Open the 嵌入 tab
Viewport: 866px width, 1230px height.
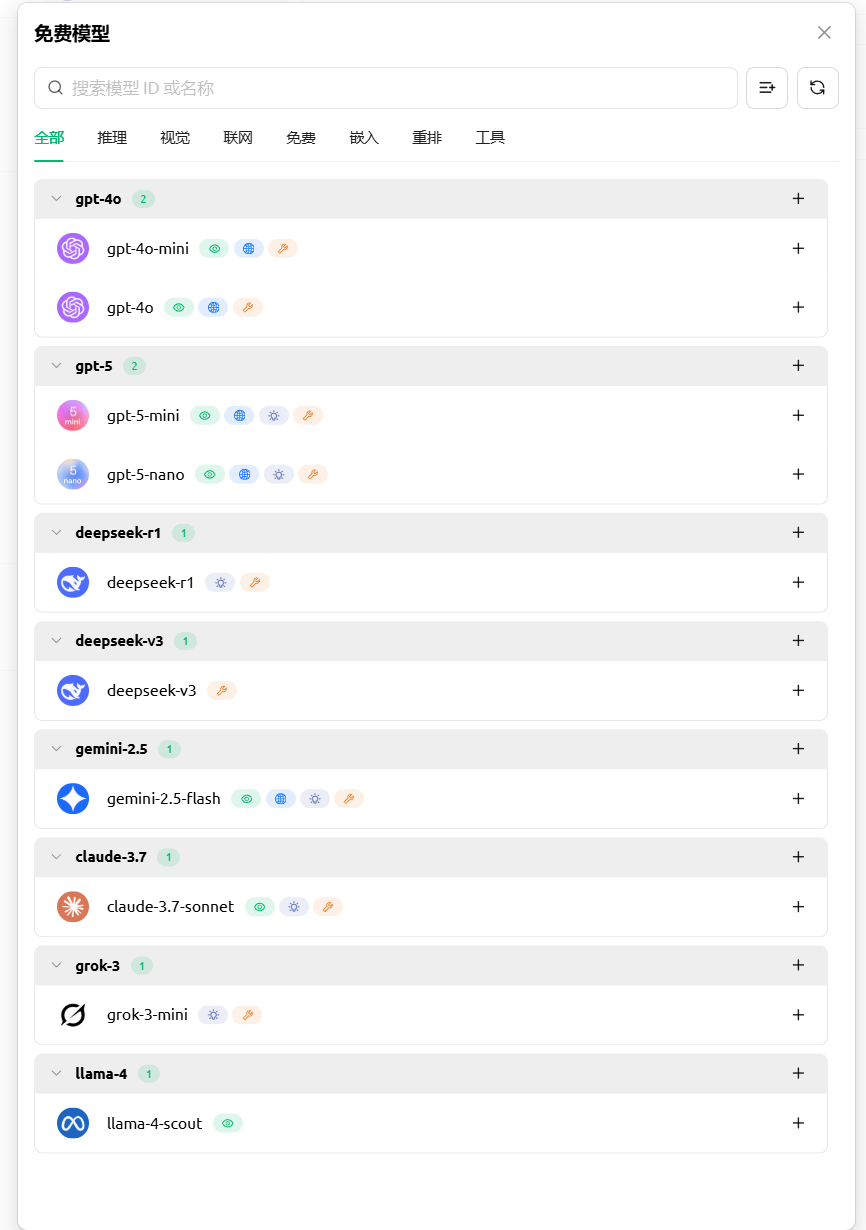364,138
